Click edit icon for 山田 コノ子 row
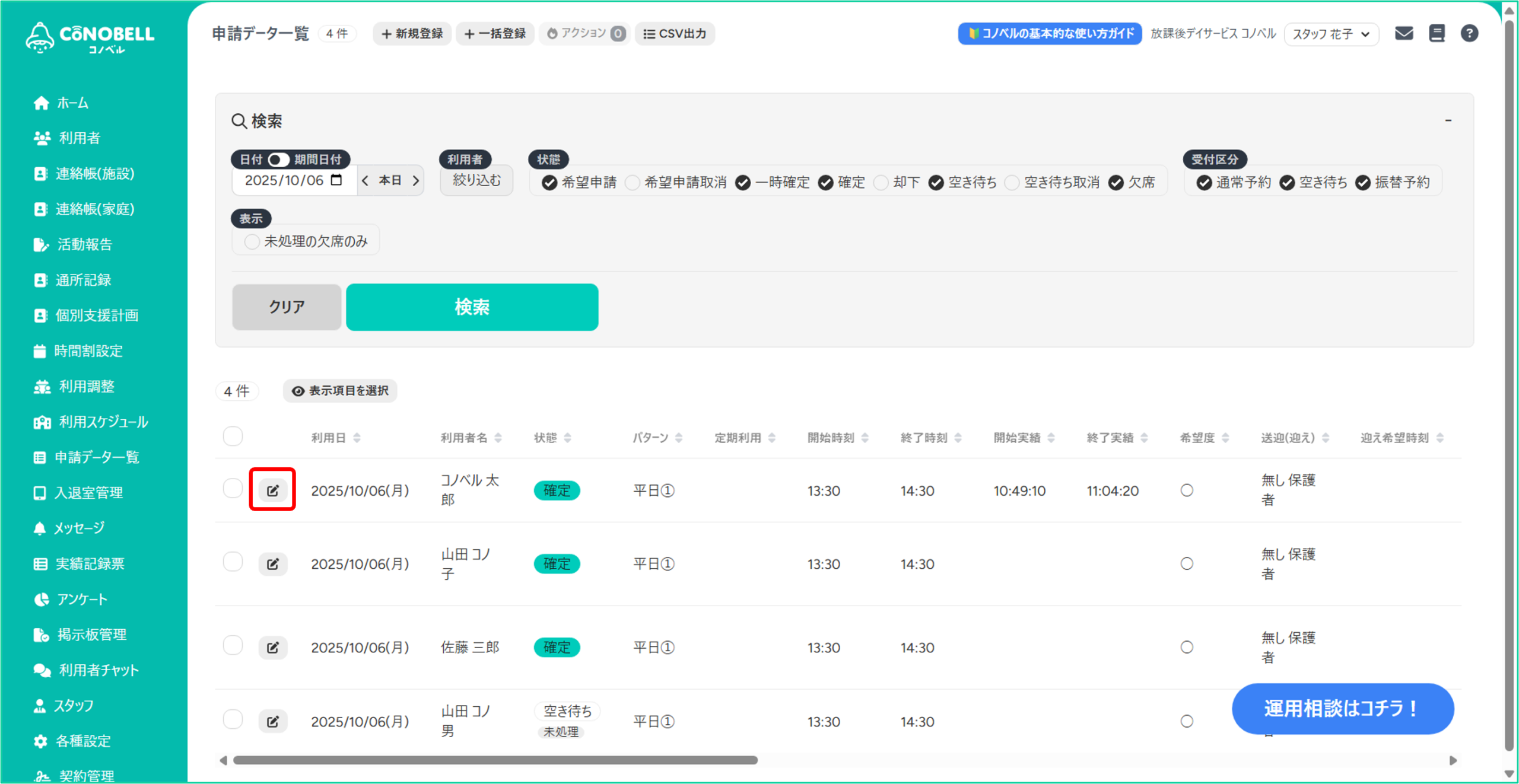The image size is (1519, 784). pyautogui.click(x=273, y=563)
